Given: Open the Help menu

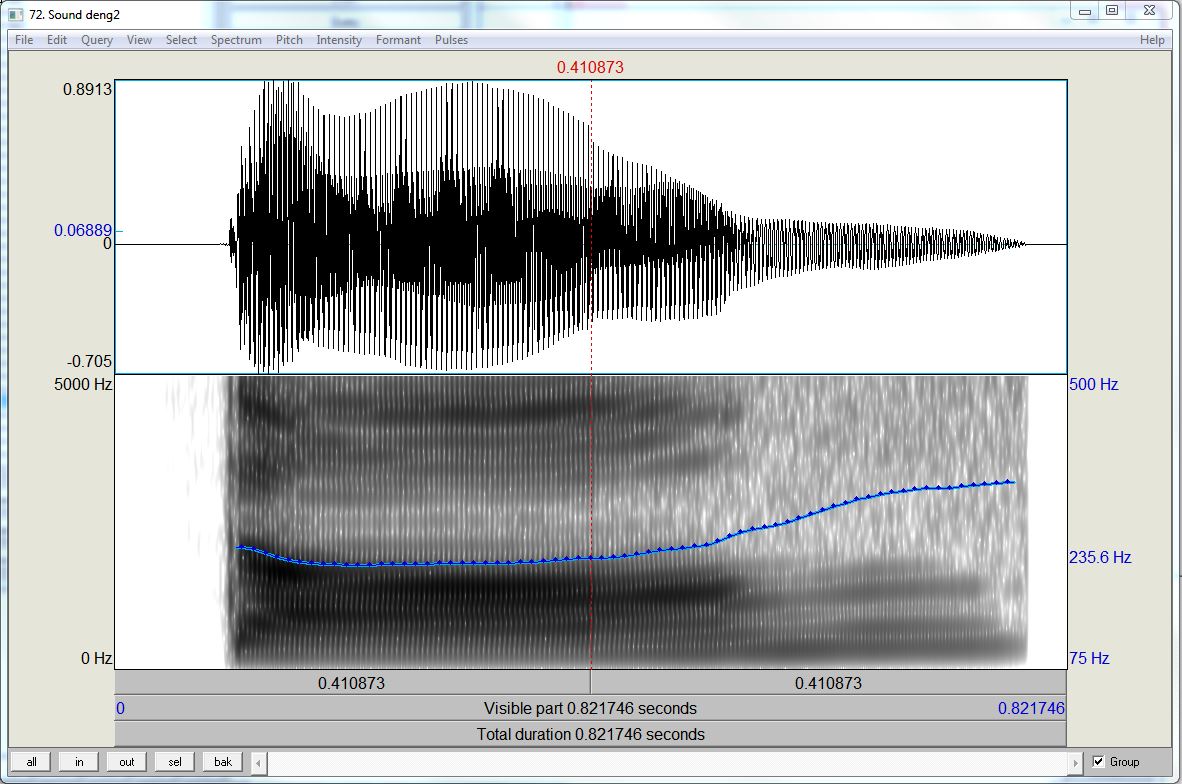Looking at the screenshot, I should pos(1152,40).
